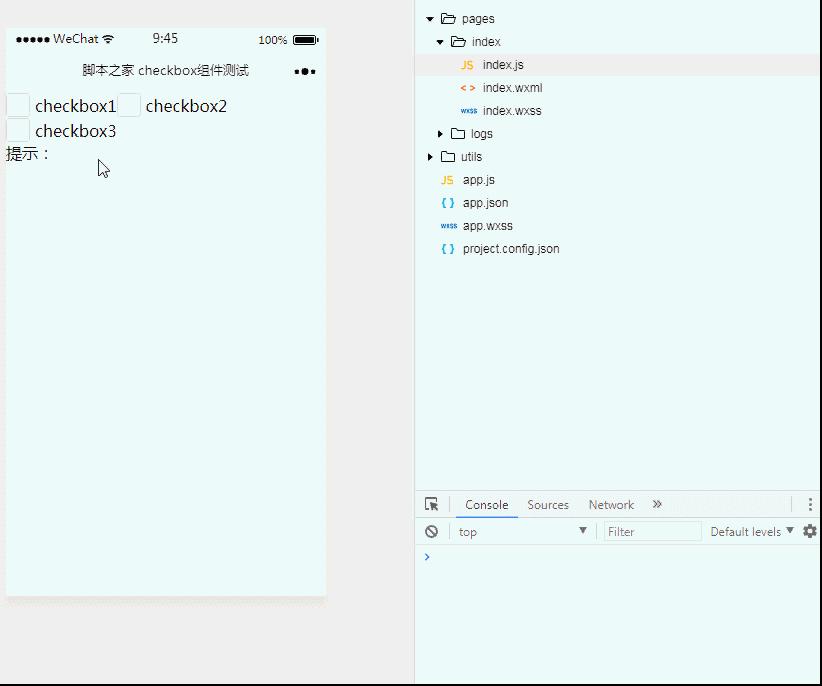Screen dimensions: 822x686
Task: Click the inspect element picker icon
Action: [431, 504]
